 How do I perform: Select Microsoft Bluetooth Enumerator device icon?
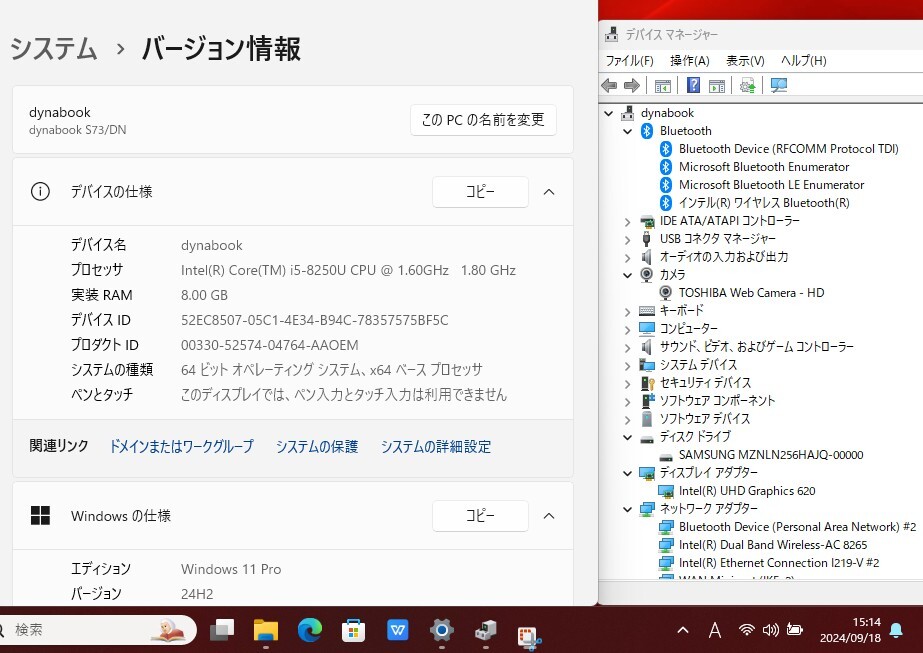pyautogui.click(x=666, y=167)
